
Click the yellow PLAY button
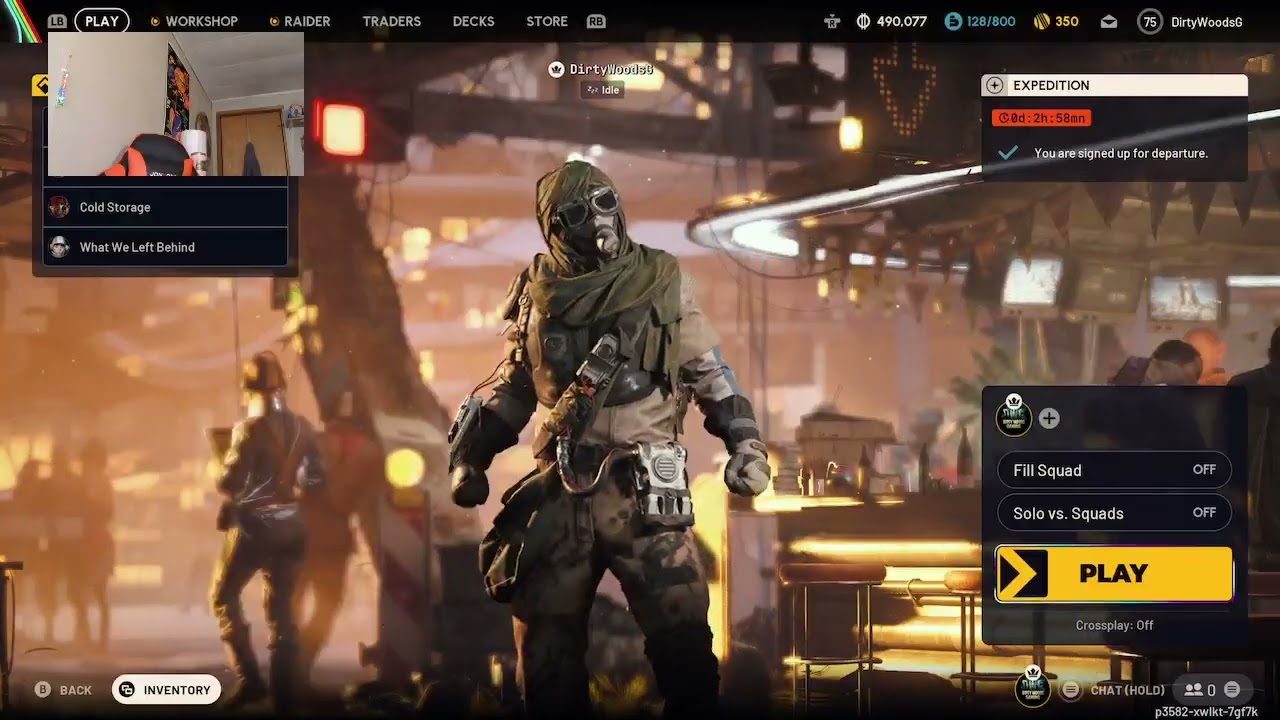1114,573
